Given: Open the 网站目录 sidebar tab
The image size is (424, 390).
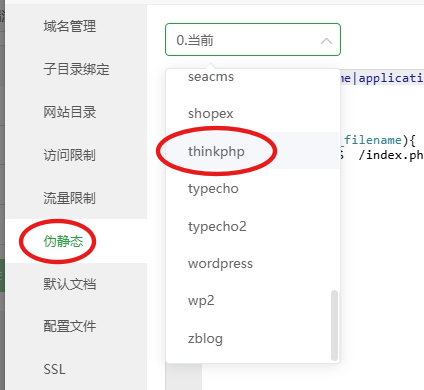Looking at the screenshot, I should click(x=70, y=112).
